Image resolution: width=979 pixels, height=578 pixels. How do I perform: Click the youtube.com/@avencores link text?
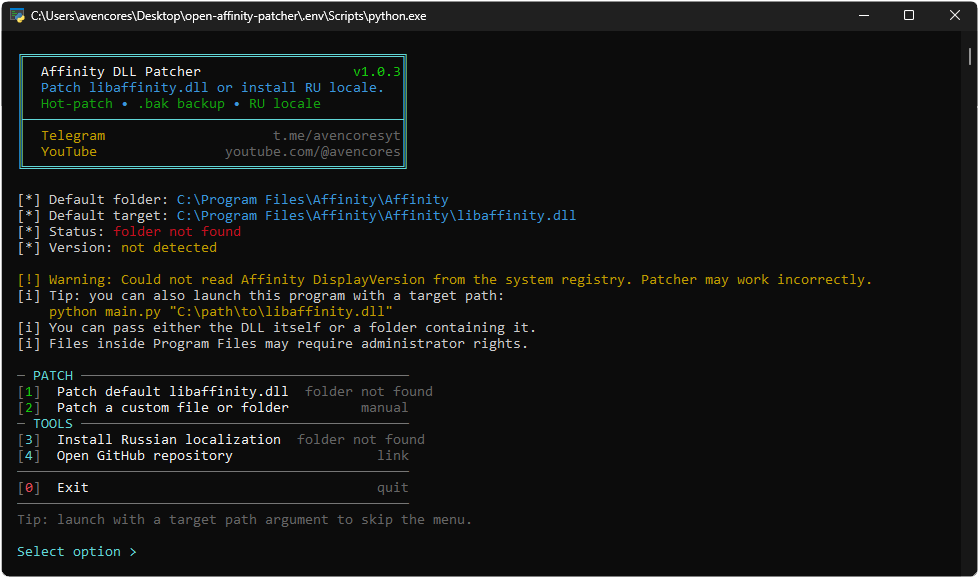click(313, 152)
